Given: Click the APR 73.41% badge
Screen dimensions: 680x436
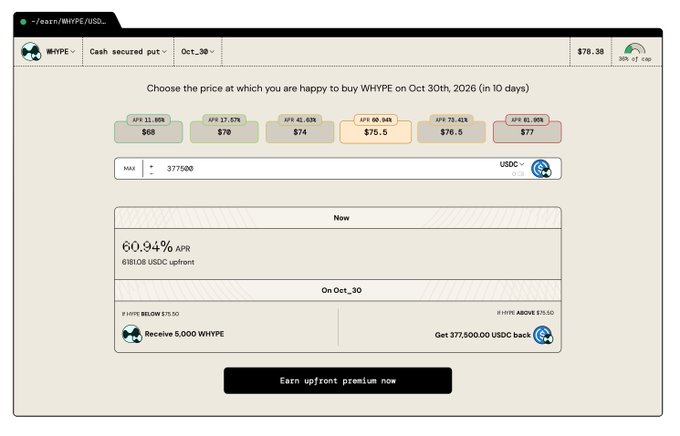Looking at the screenshot, I should click(x=451, y=120).
